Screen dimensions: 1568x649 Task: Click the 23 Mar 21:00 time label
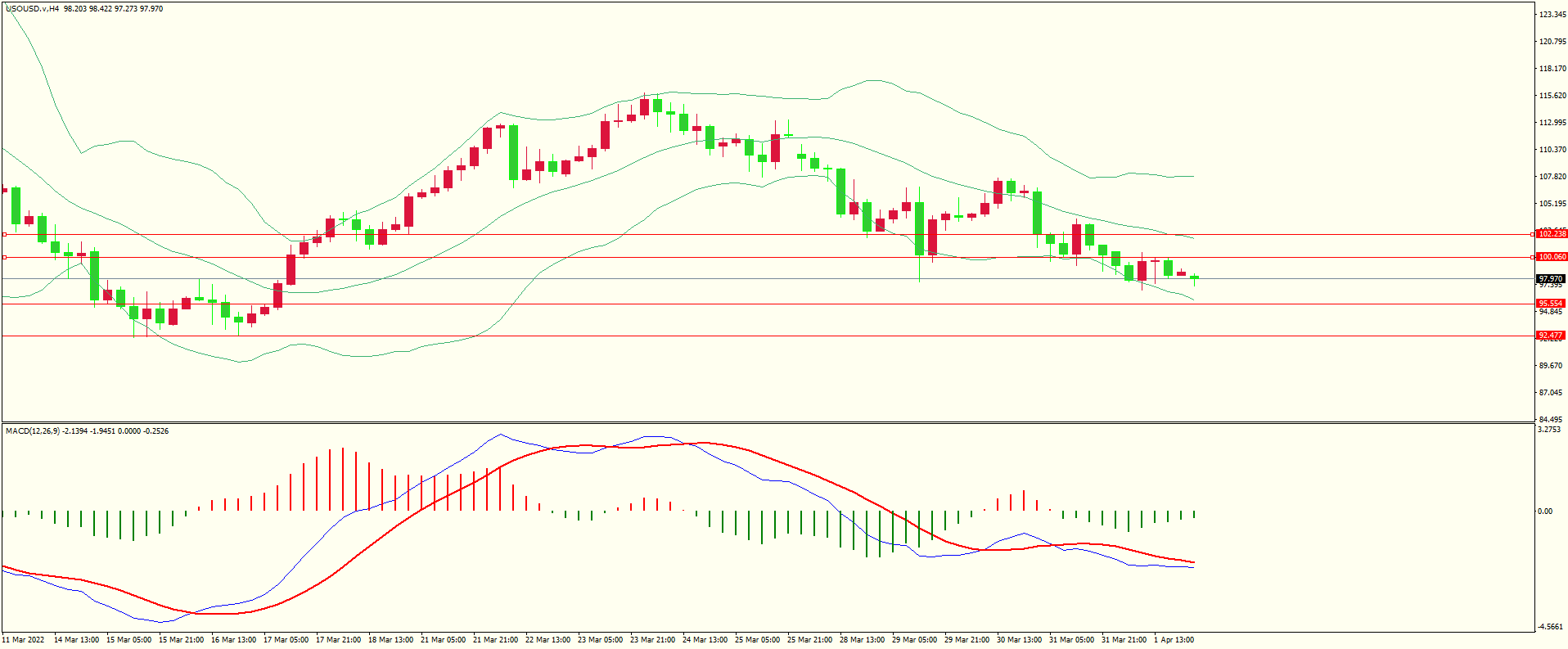point(653,640)
